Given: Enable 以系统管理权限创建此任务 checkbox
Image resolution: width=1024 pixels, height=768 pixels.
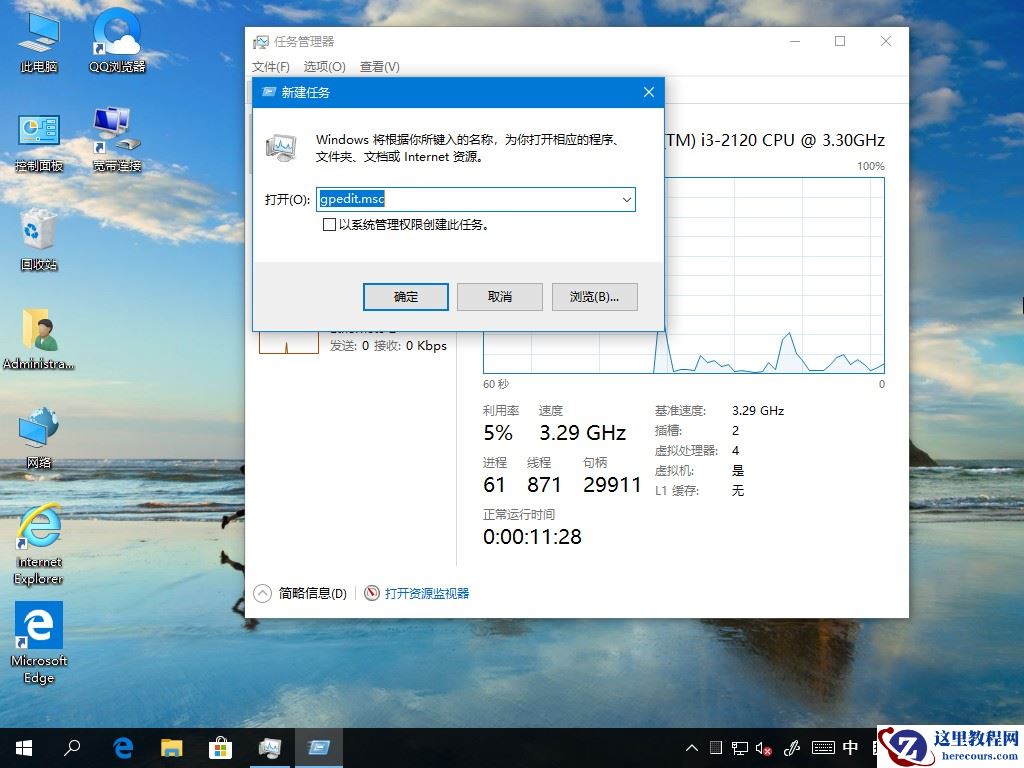Looking at the screenshot, I should [x=330, y=225].
